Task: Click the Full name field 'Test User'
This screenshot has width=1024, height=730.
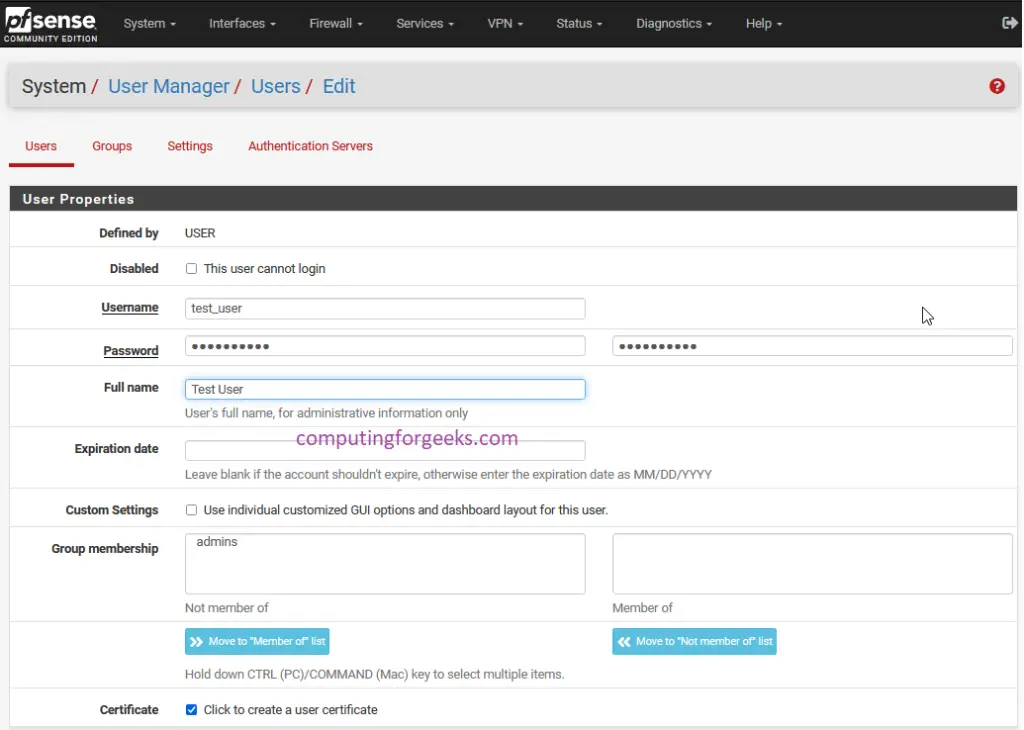Action: (385, 389)
